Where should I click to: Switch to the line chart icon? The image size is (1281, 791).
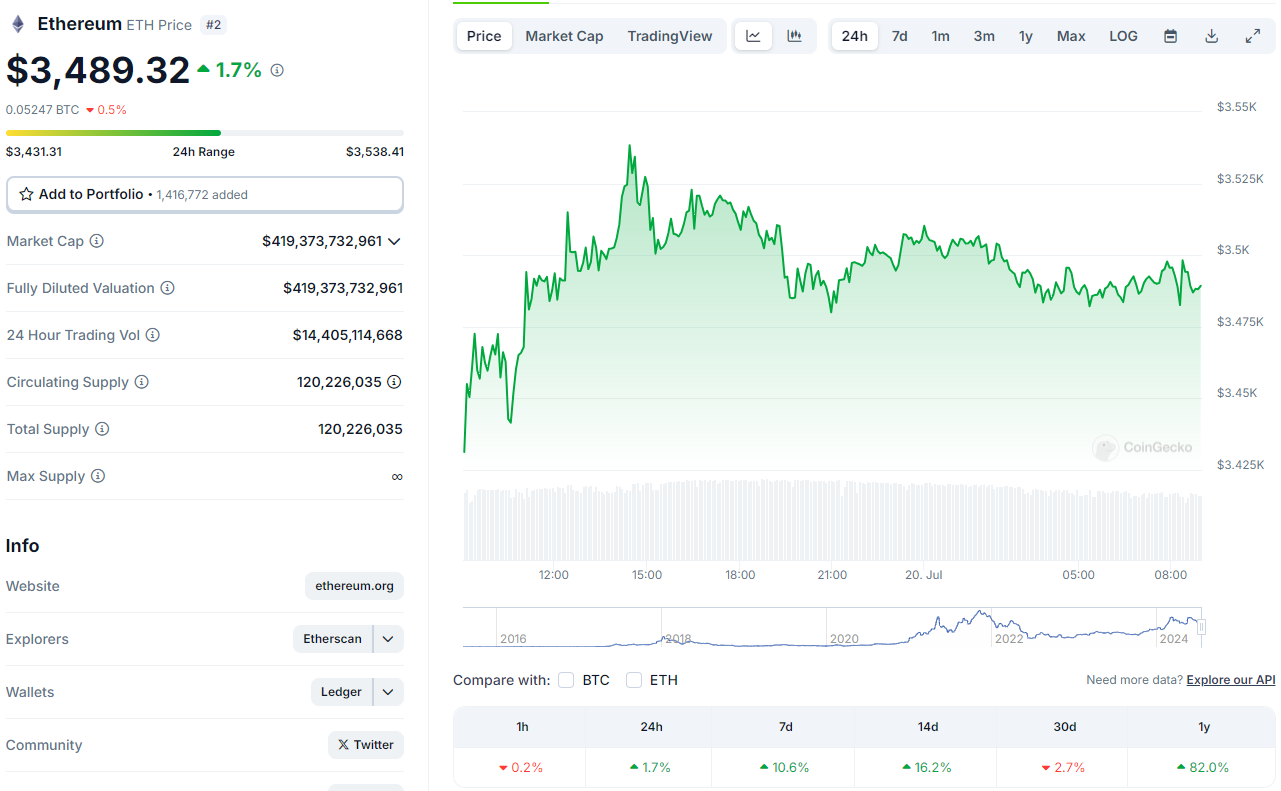pyautogui.click(x=753, y=36)
